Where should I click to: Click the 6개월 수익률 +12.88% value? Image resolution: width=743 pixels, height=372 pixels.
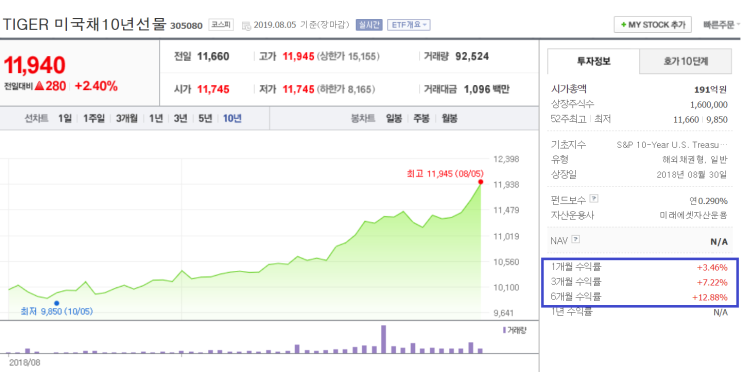[x=710, y=298]
